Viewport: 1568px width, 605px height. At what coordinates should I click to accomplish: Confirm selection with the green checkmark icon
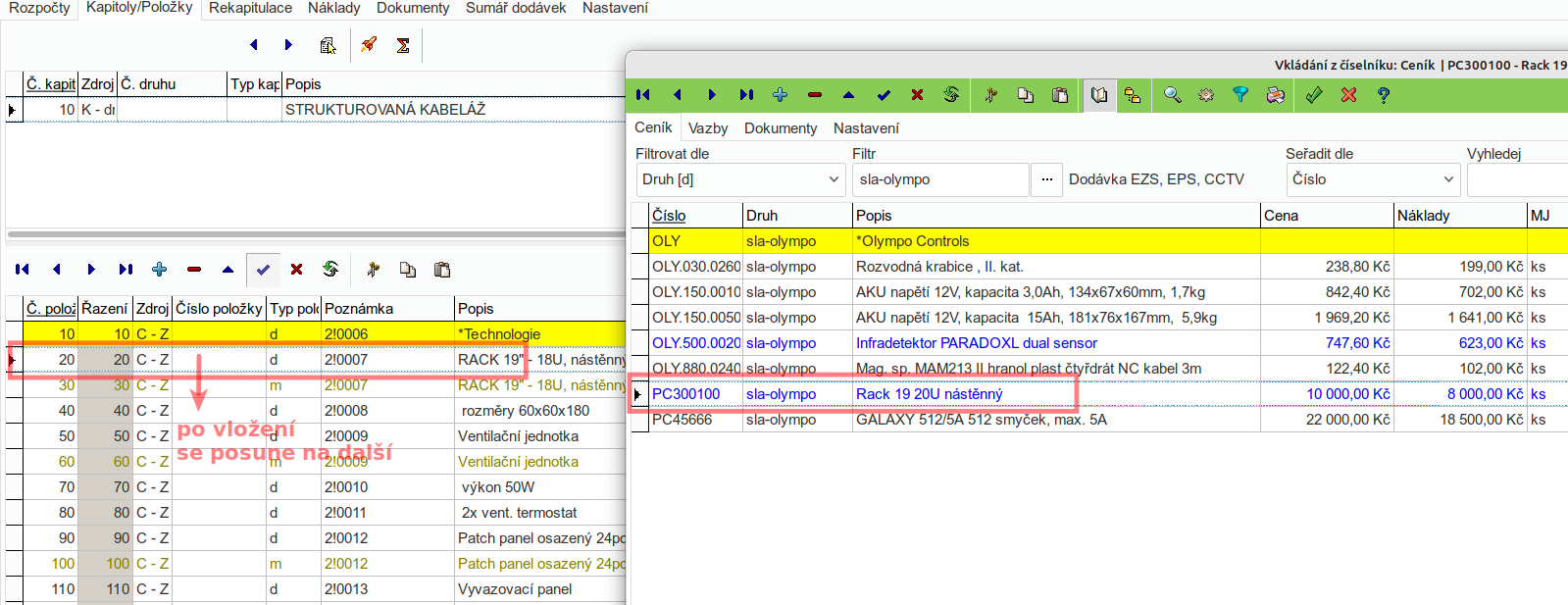(1314, 95)
